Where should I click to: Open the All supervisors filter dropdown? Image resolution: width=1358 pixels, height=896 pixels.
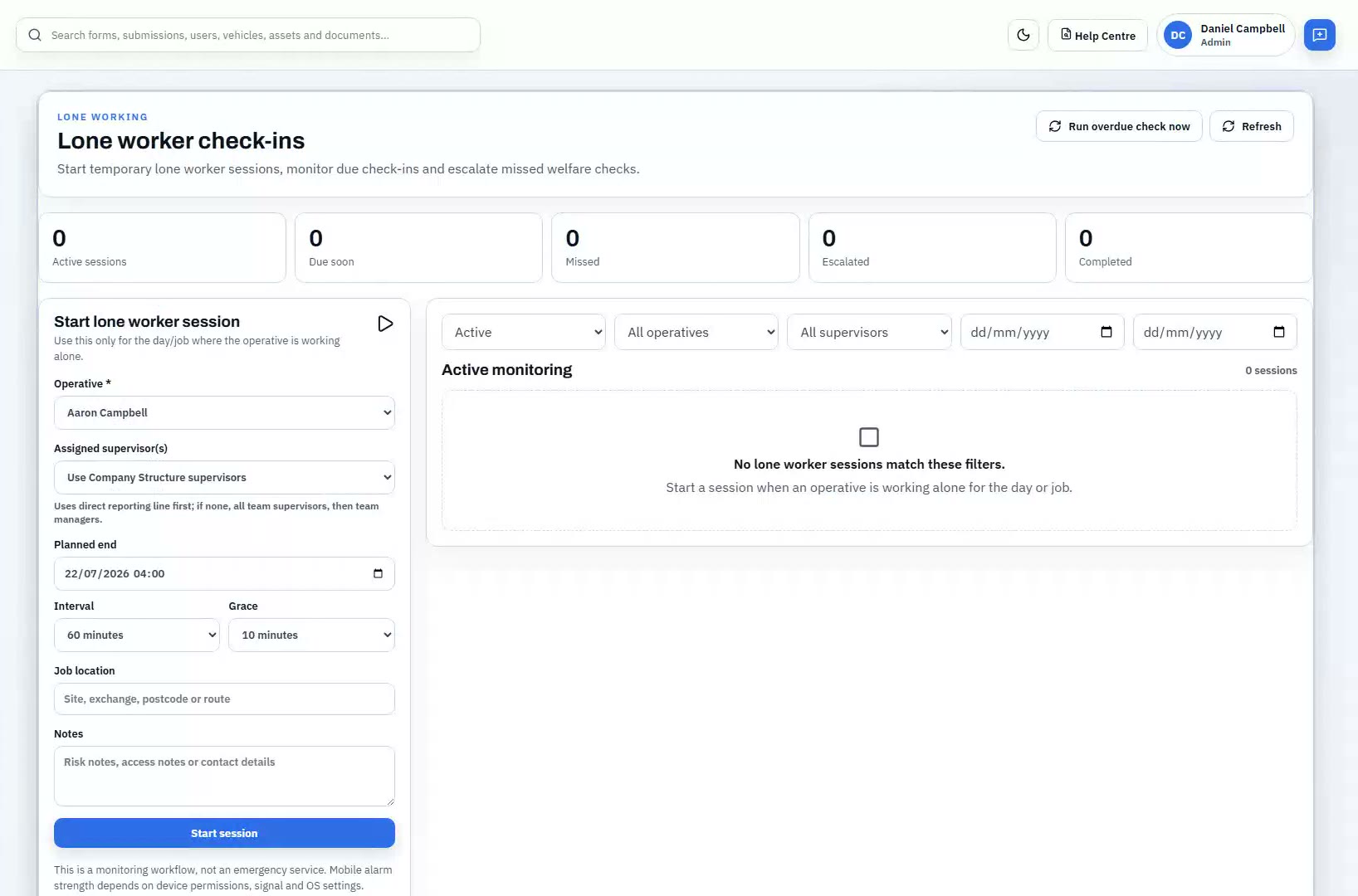click(x=869, y=332)
